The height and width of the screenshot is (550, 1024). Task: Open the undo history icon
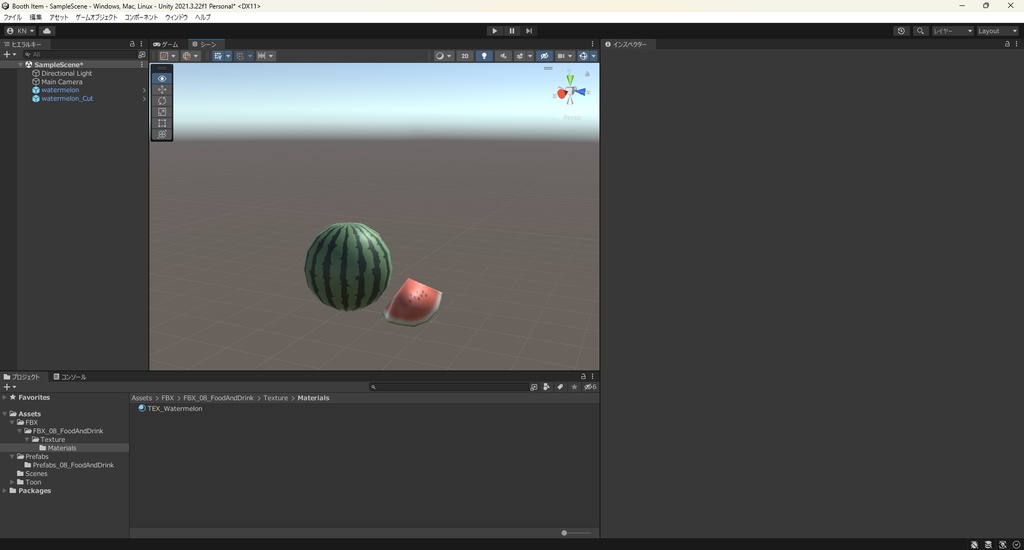tap(901, 31)
